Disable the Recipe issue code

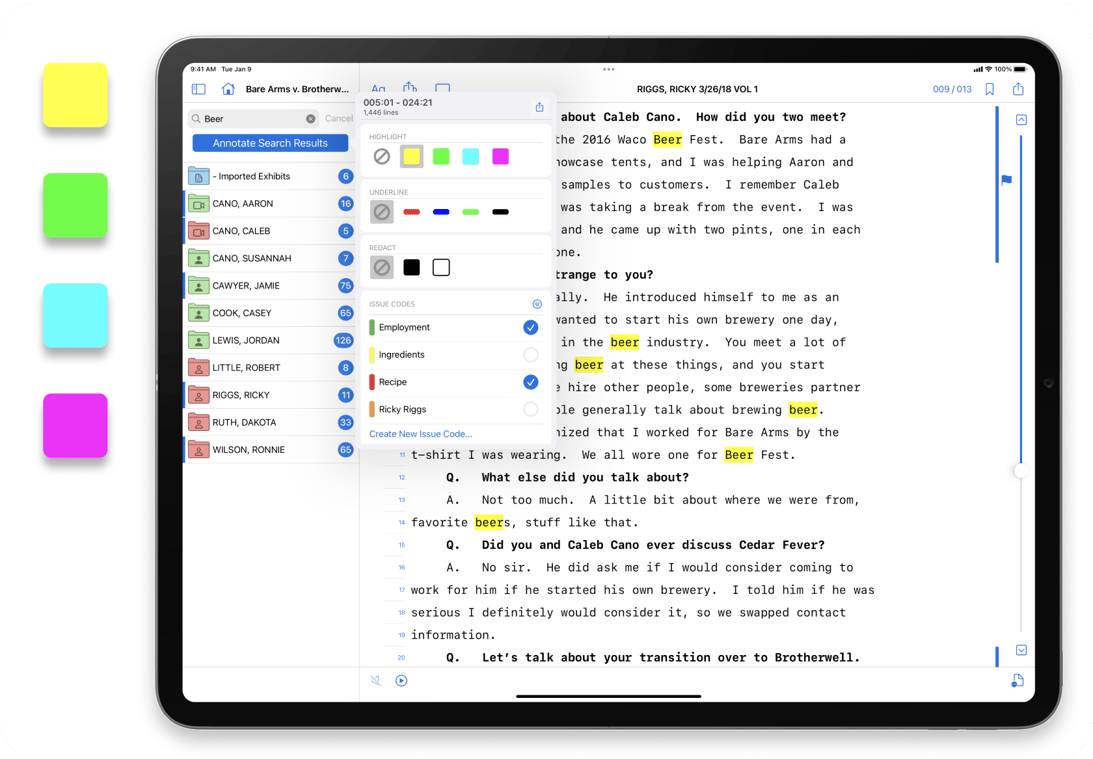(531, 381)
